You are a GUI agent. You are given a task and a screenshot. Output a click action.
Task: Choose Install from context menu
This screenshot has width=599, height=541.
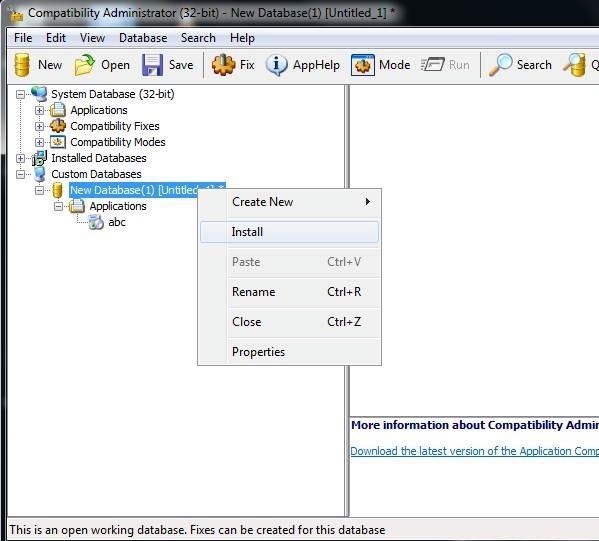(289, 232)
